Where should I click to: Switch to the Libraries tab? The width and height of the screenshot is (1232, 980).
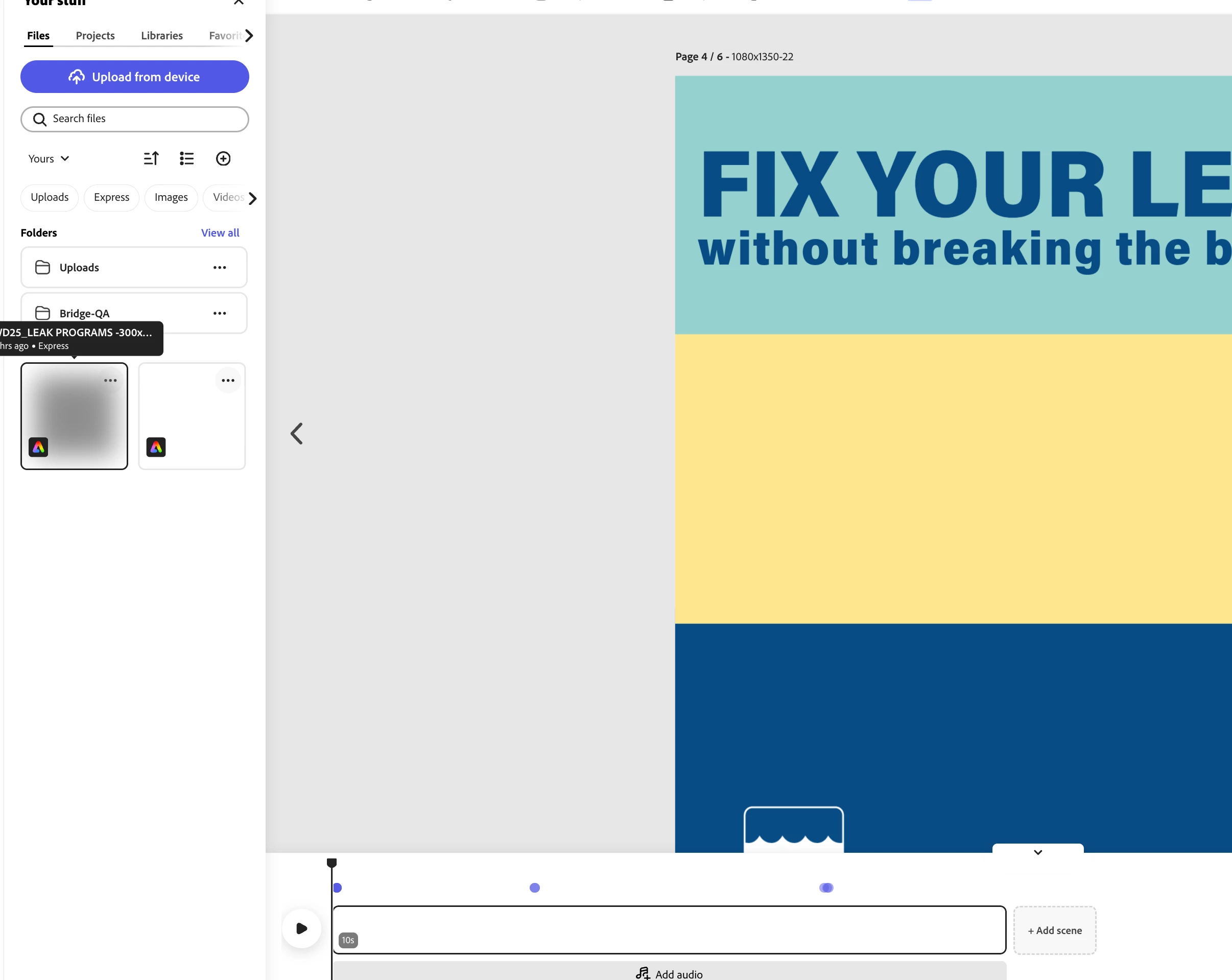(162, 35)
